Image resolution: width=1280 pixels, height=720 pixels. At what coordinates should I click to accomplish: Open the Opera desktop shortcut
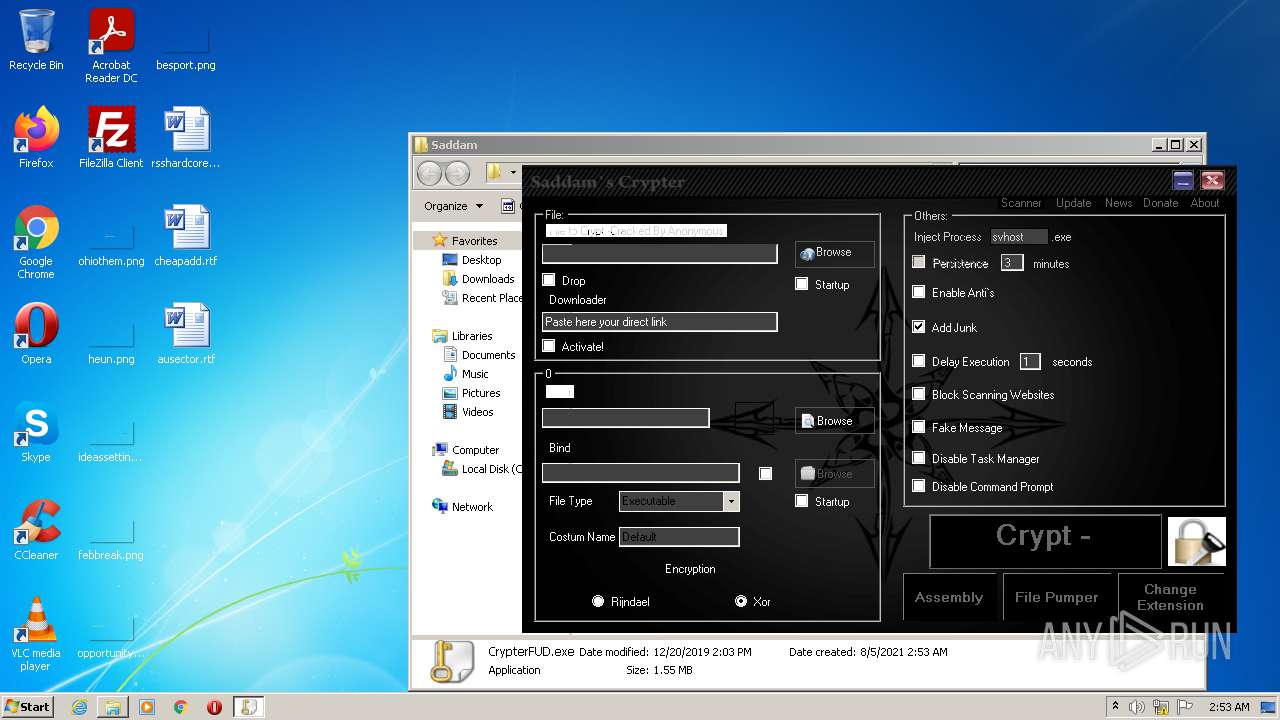click(x=36, y=333)
